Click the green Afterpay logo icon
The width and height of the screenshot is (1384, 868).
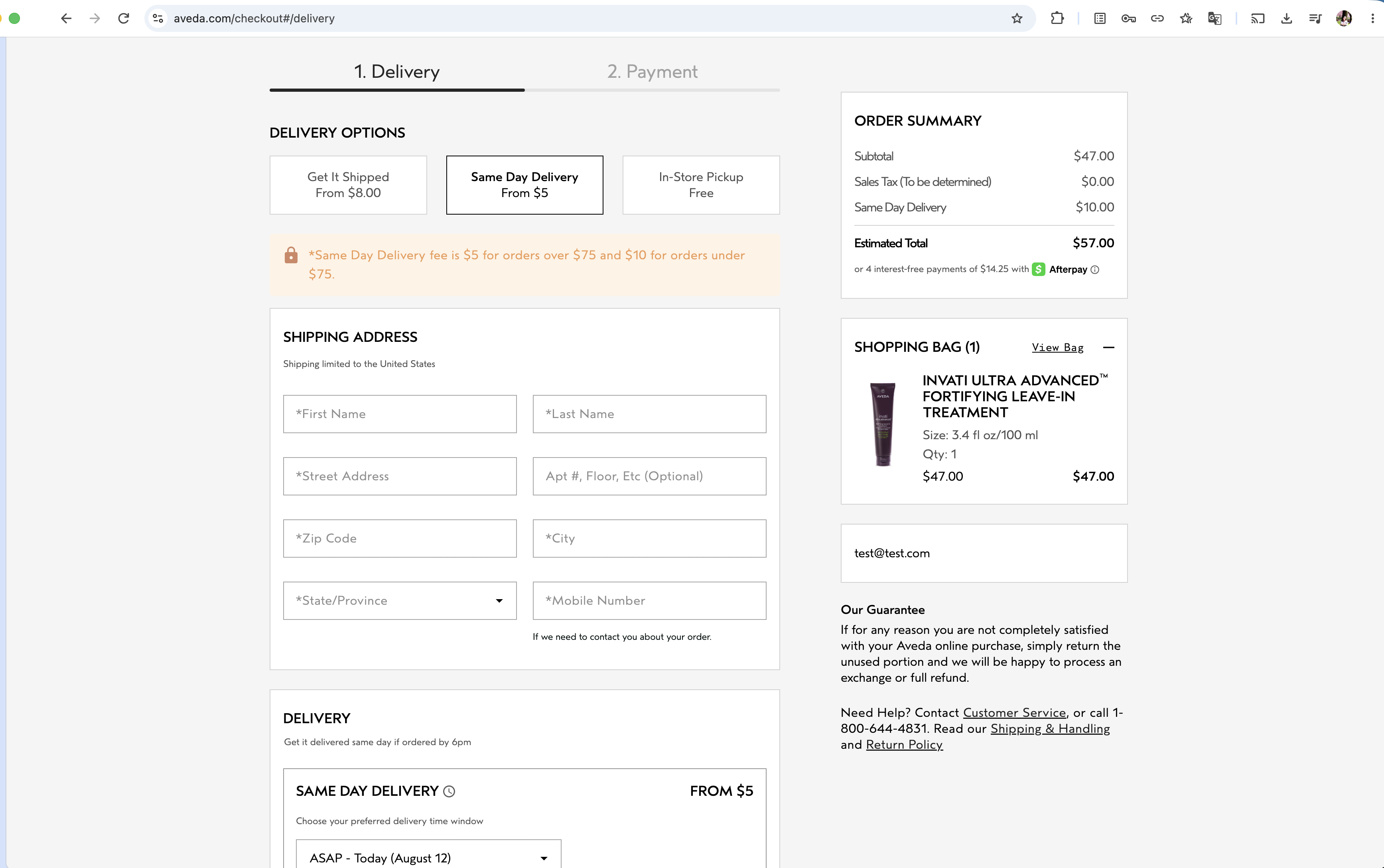pyautogui.click(x=1039, y=269)
